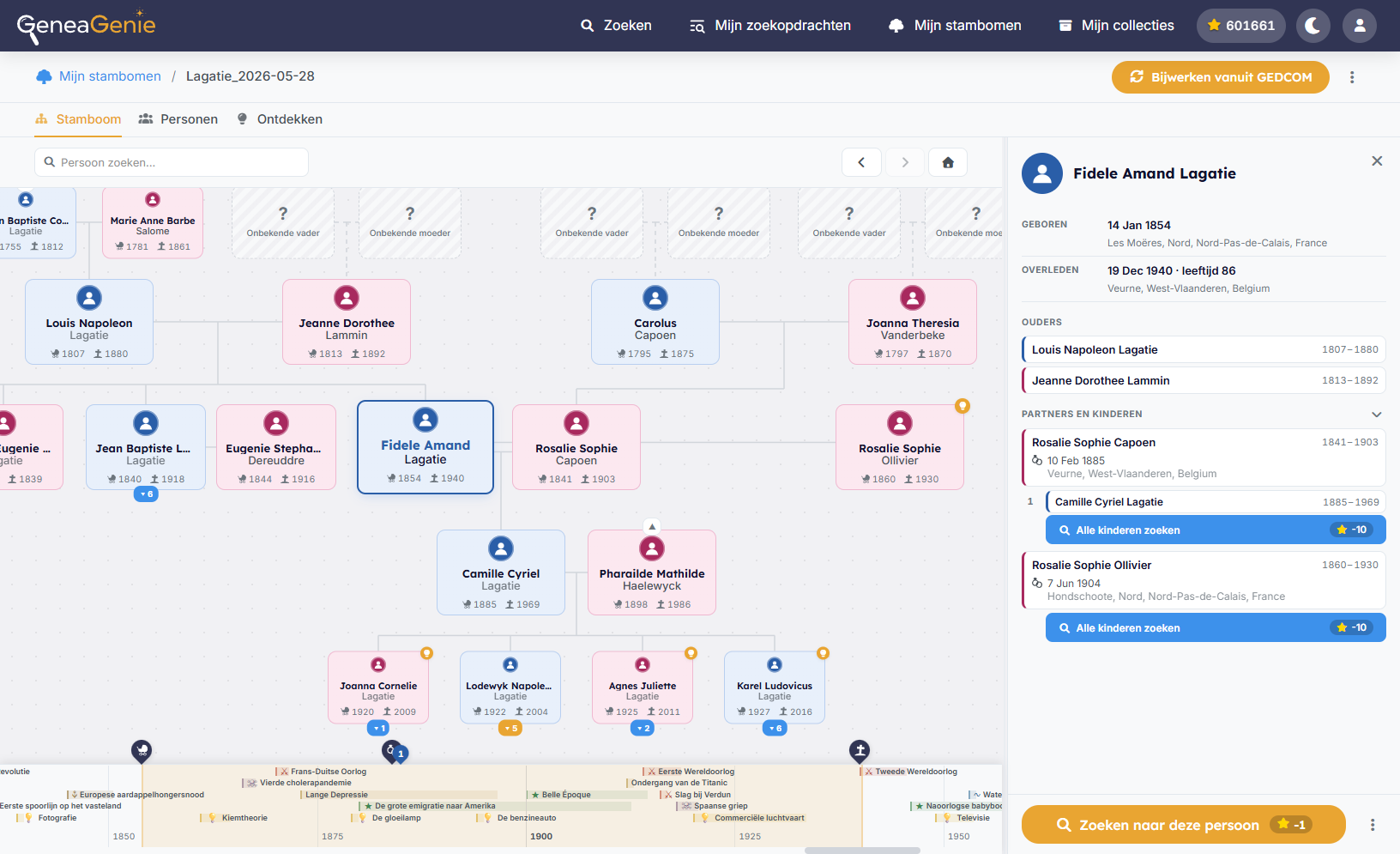Screen dimensions: 1400x854
Task: Expand the 5 descendants under Lodewyk Napoleon Lagatie
Action: coord(510,728)
